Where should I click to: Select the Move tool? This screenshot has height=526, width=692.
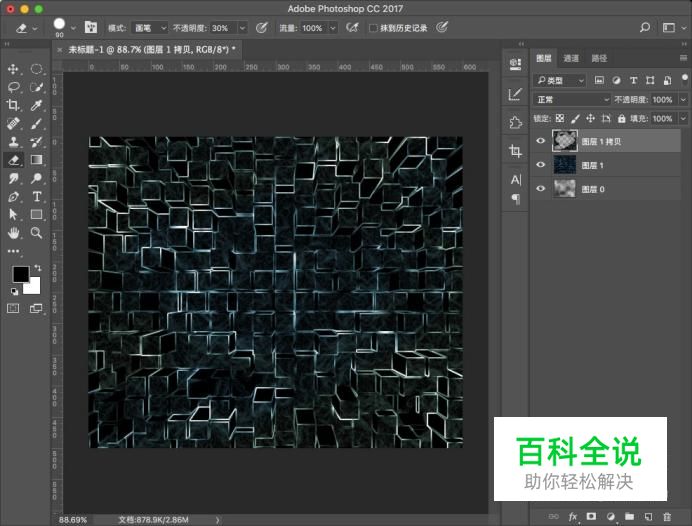tap(13, 69)
